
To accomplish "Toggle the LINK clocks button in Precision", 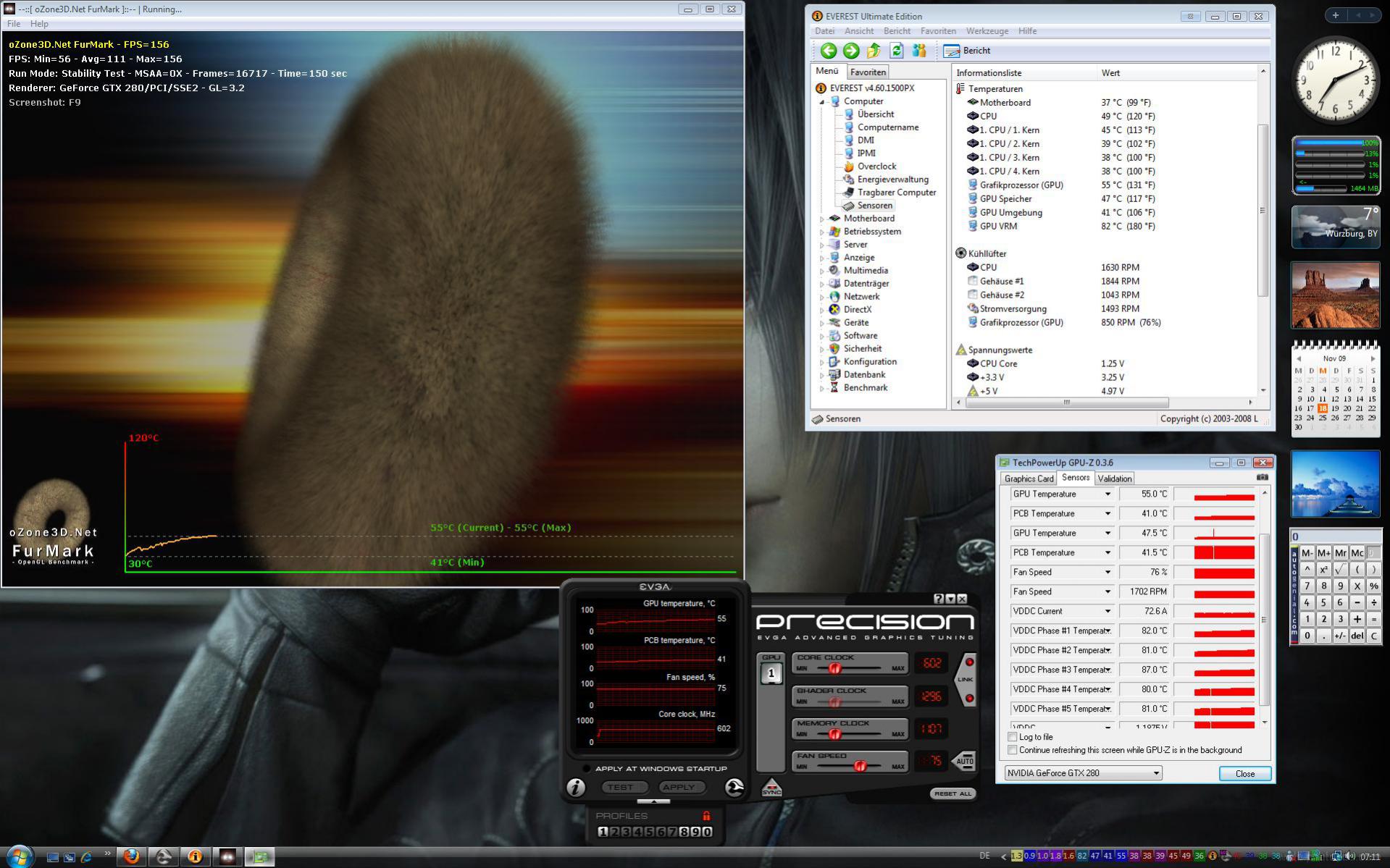I will tap(966, 680).
